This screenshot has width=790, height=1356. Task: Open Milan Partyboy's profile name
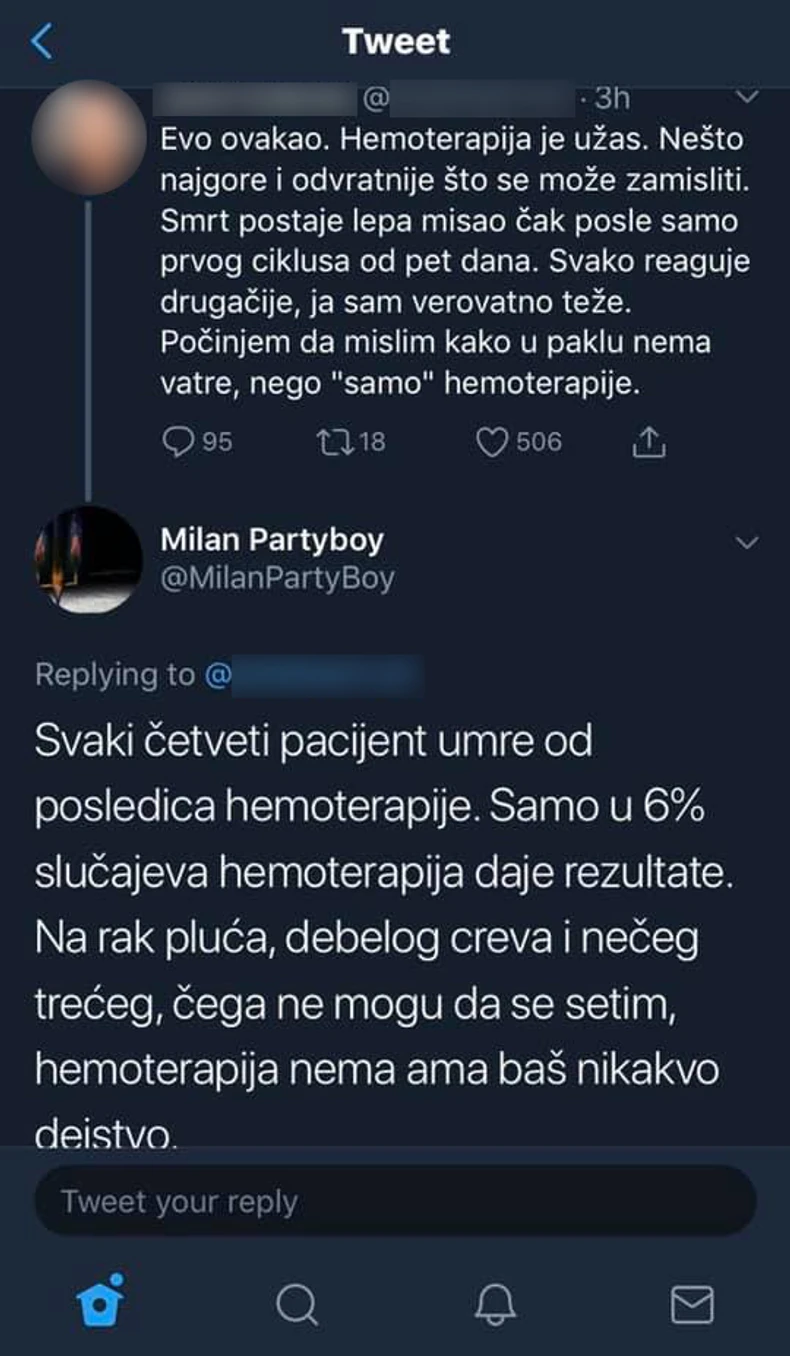[268, 539]
